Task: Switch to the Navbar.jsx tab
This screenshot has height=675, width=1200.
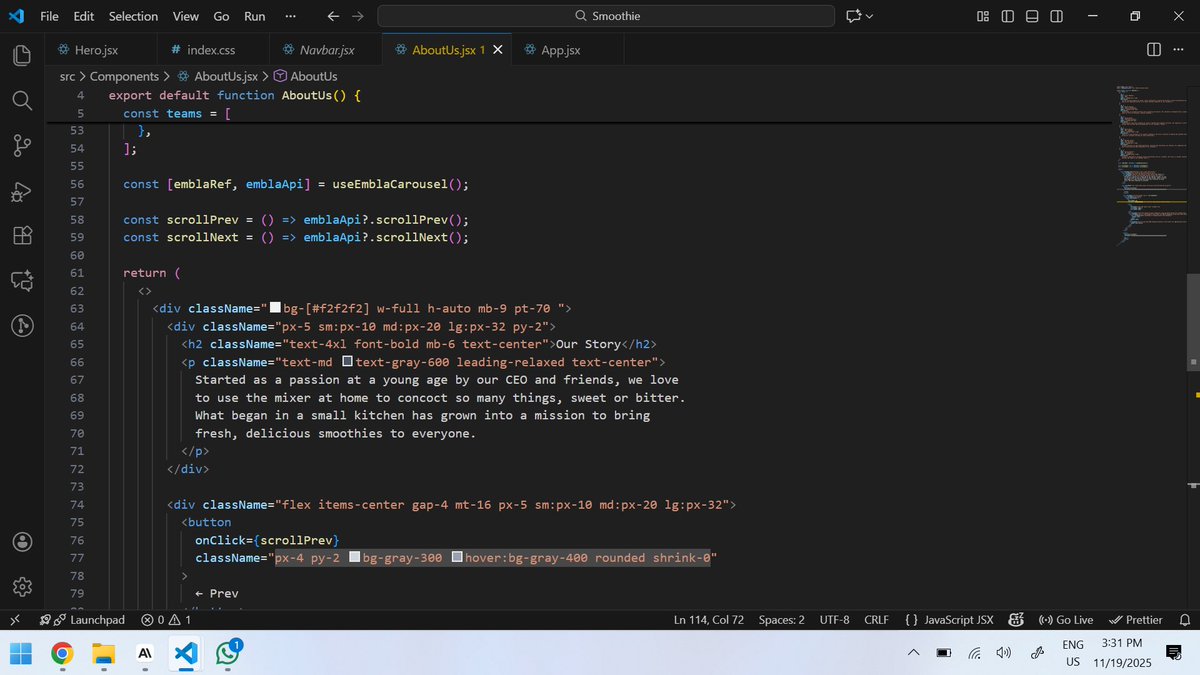Action: (326, 50)
